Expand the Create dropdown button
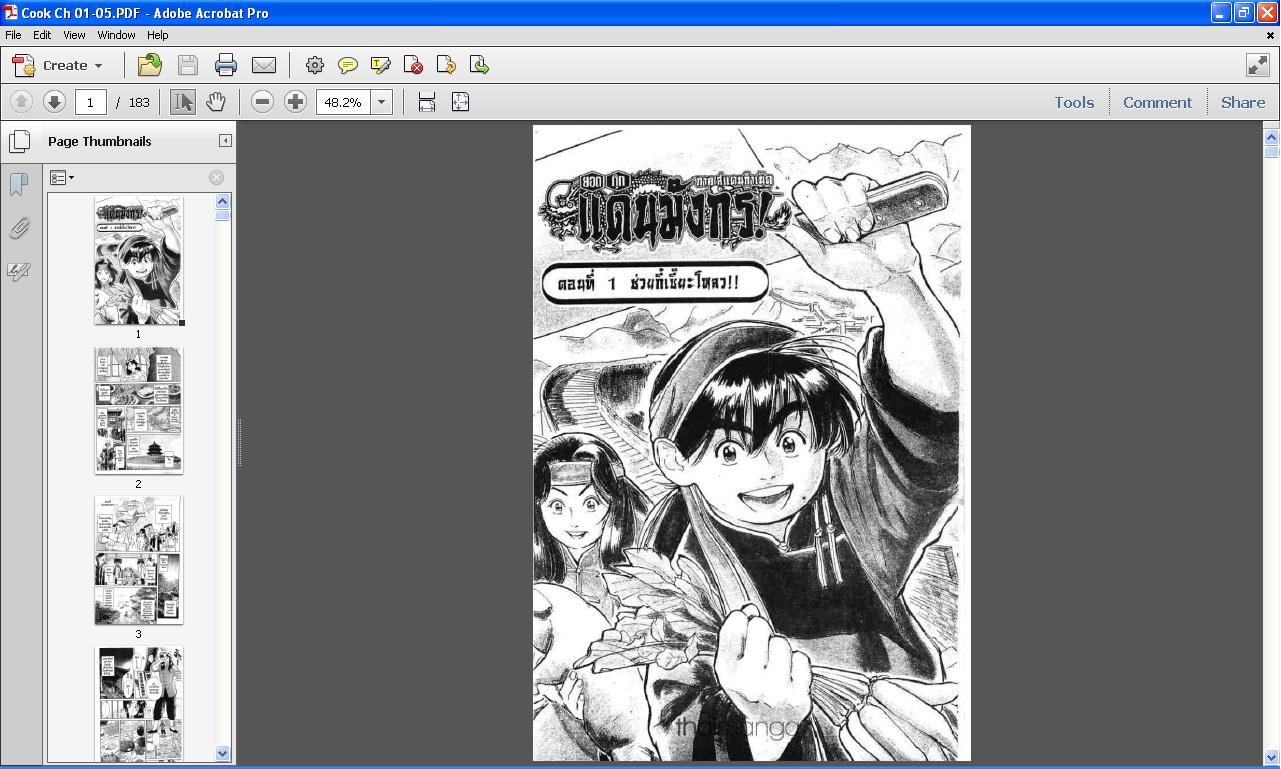Viewport: 1281px width, 769px height. click(58, 65)
